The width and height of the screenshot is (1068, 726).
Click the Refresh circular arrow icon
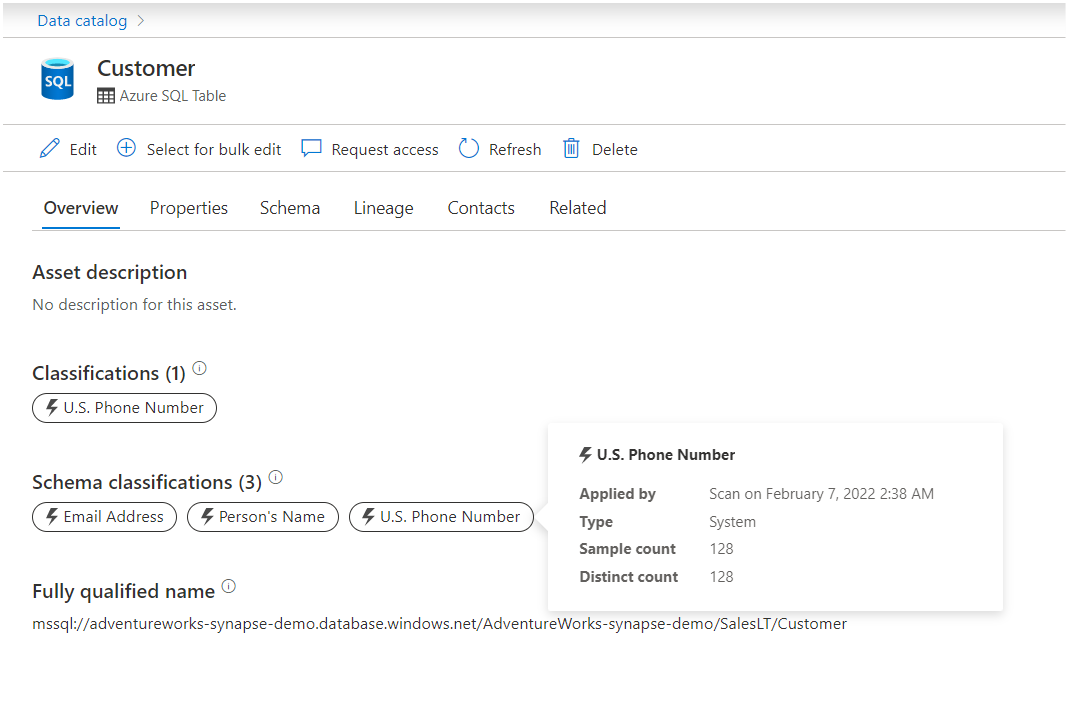click(x=469, y=148)
